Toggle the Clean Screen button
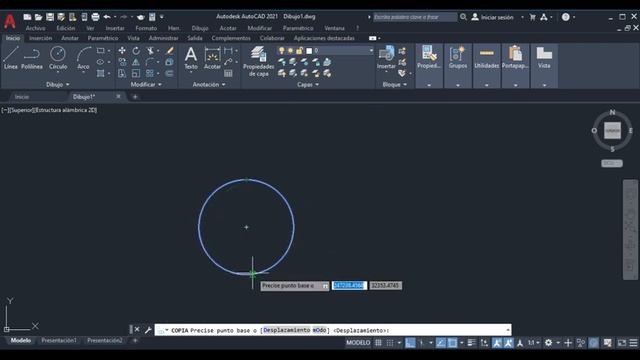Image resolution: width=640 pixels, height=360 pixels. (x=622, y=343)
